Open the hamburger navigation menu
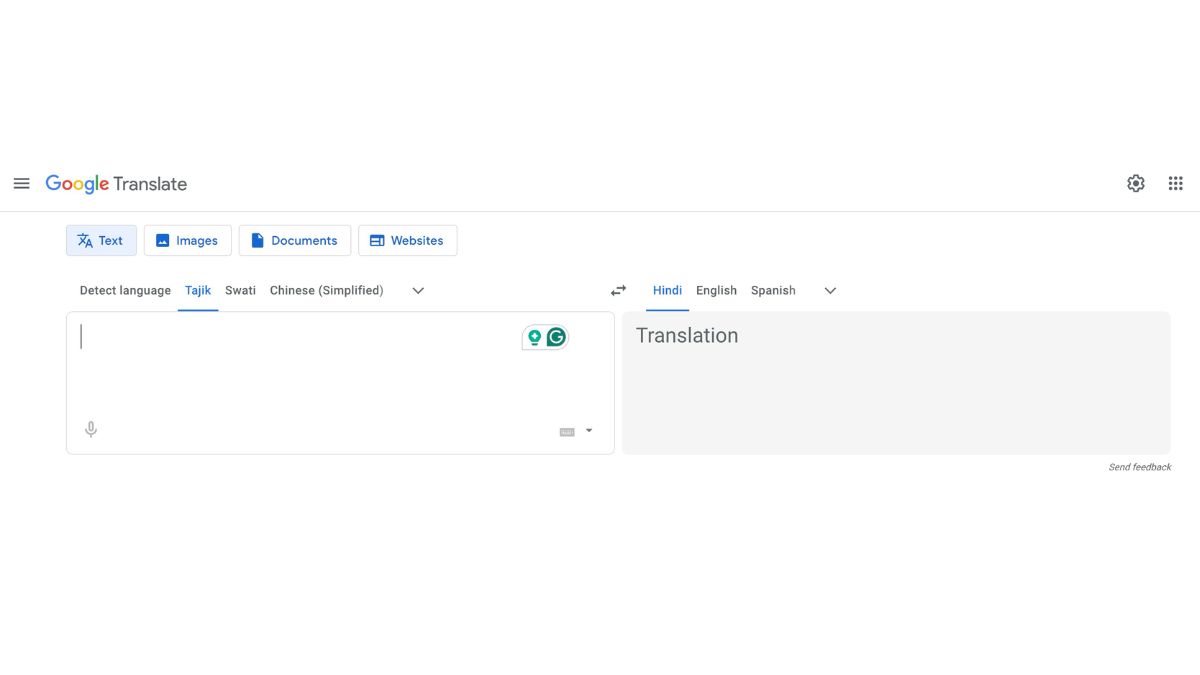Viewport: 1200px width, 675px height. pyautogui.click(x=21, y=183)
